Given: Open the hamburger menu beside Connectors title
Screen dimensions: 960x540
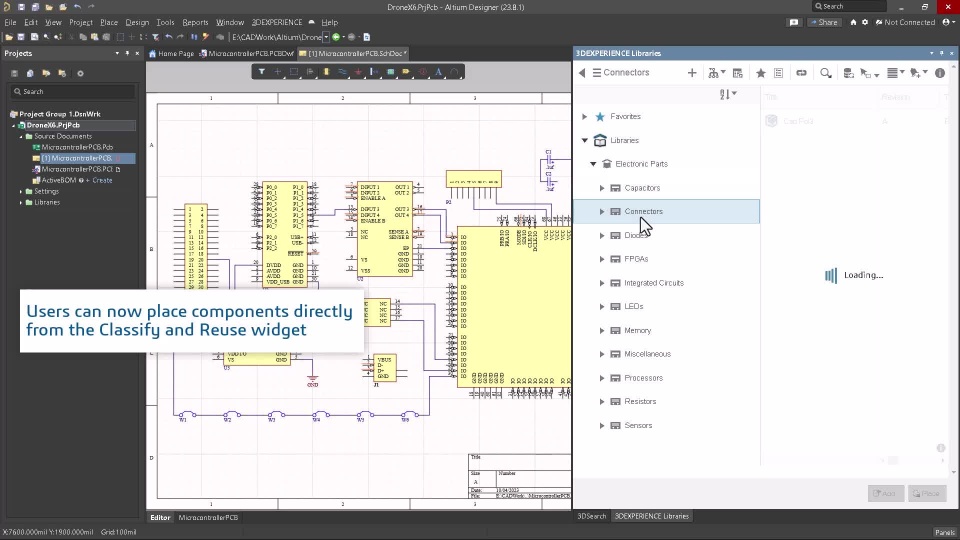Looking at the screenshot, I should (597, 73).
